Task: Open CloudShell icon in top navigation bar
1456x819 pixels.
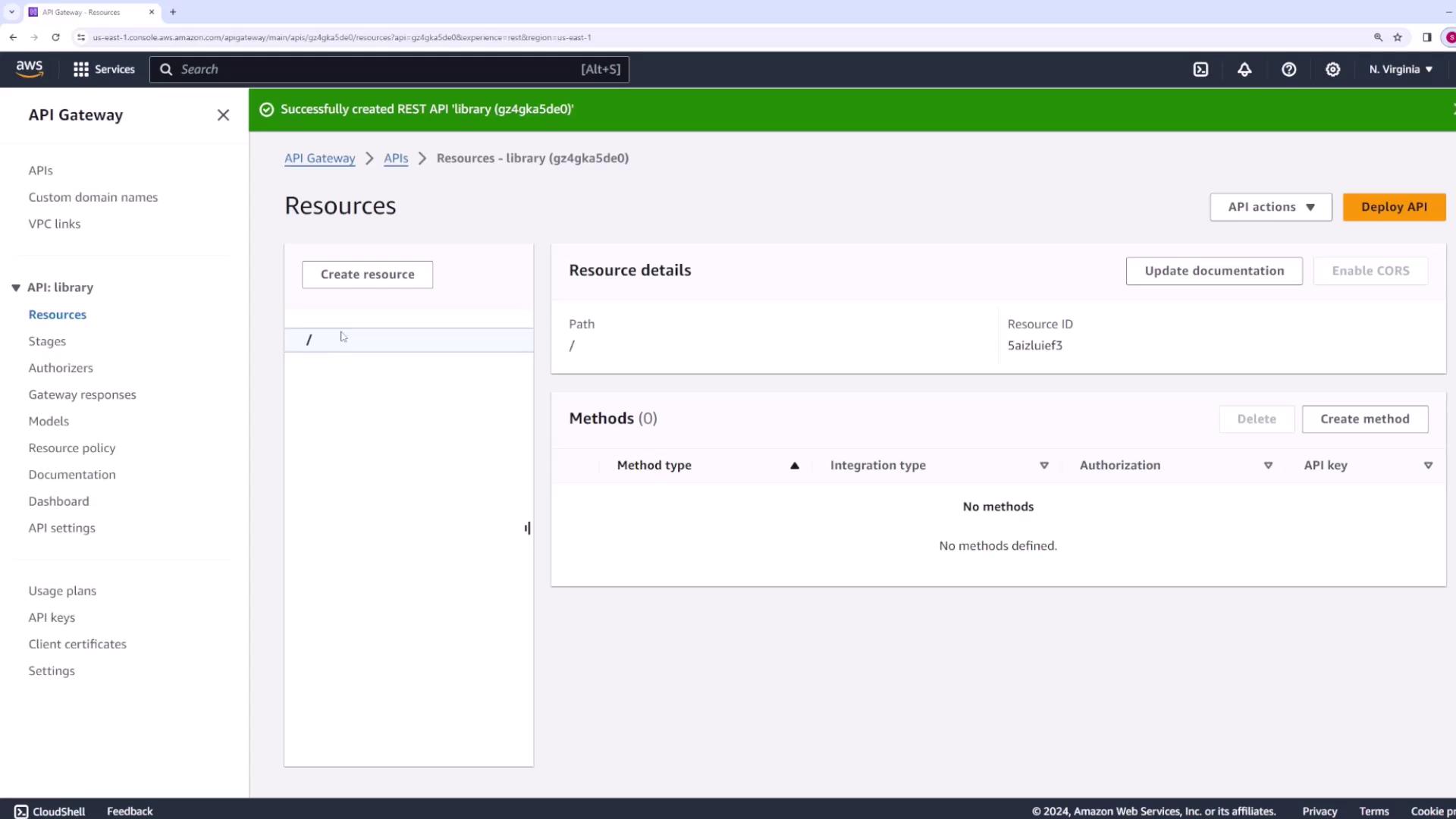Action: coord(1200,69)
